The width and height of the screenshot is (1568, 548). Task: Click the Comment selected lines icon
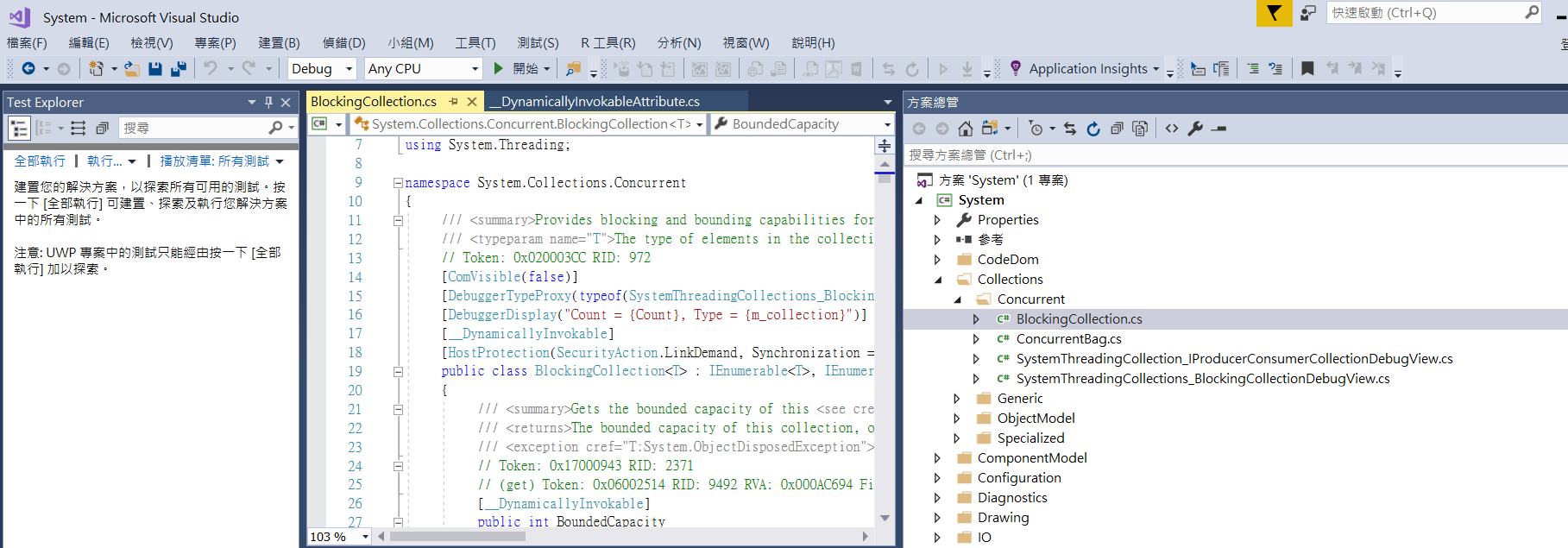pos(1253,69)
